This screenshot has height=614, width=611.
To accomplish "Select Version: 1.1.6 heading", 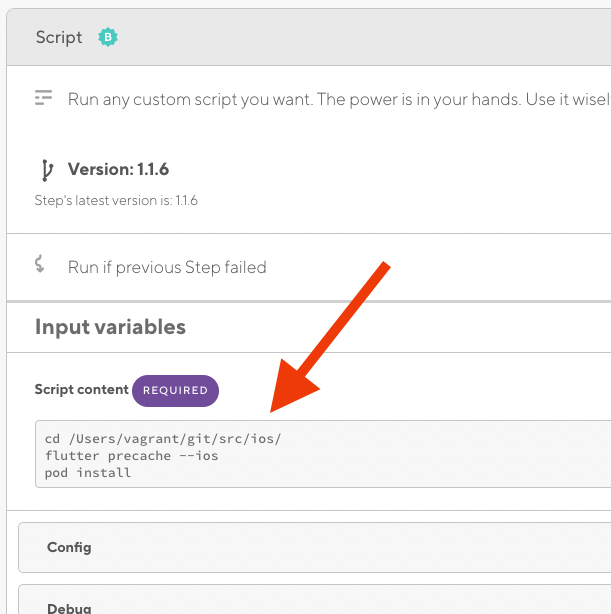I will pyautogui.click(x=118, y=169).
